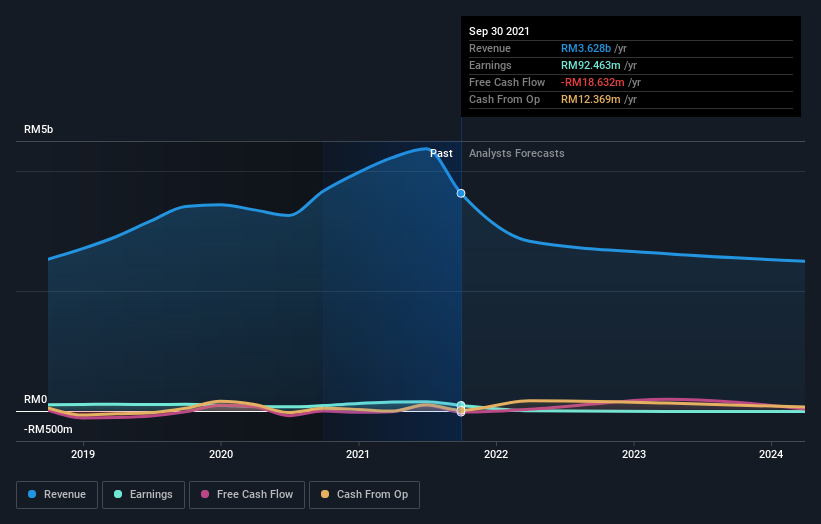Screen dimensions: 821x524
Task: Click the RM5b y-axis label
Action: 38,129
